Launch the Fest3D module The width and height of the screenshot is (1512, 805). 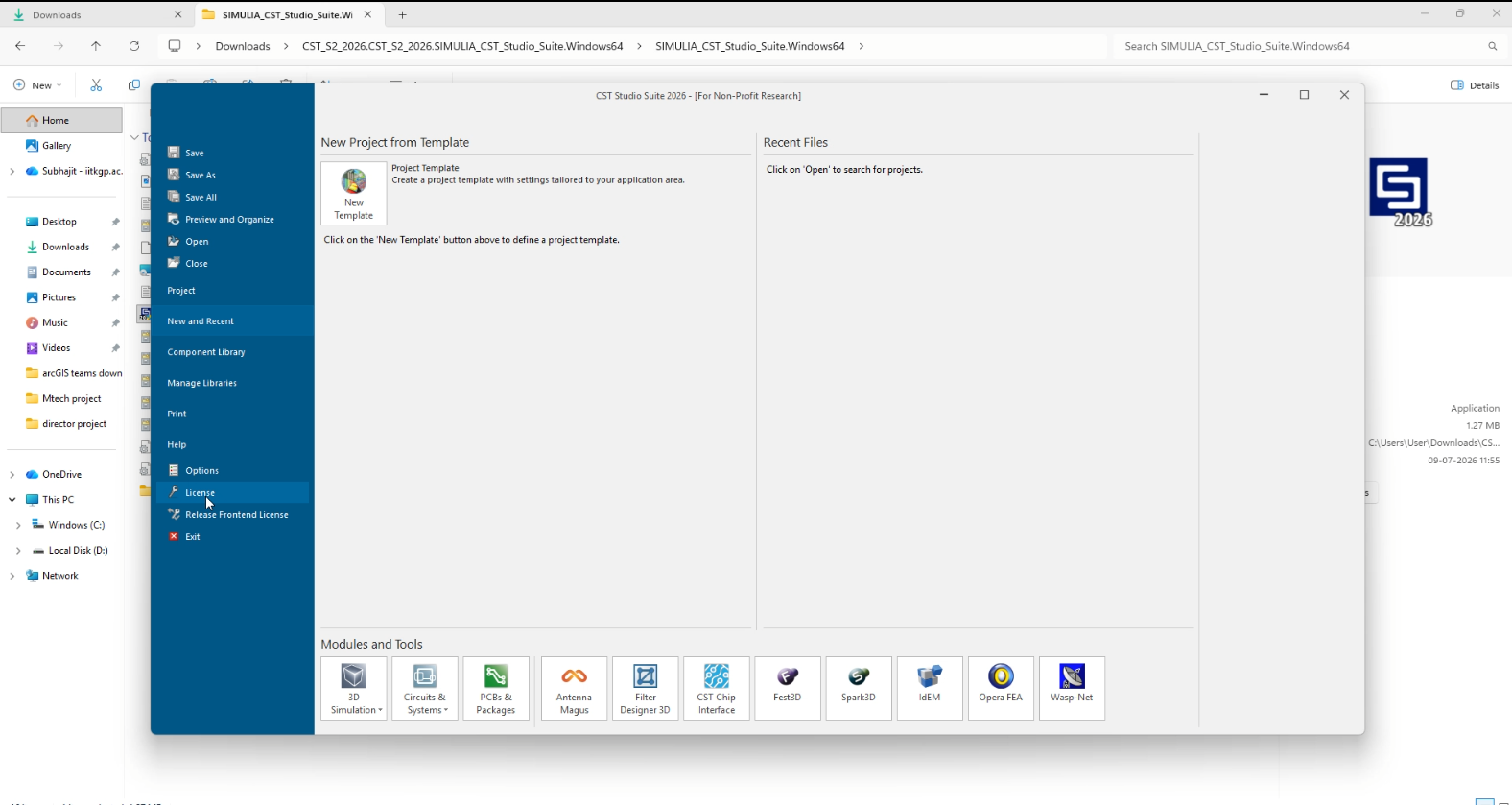[788, 688]
